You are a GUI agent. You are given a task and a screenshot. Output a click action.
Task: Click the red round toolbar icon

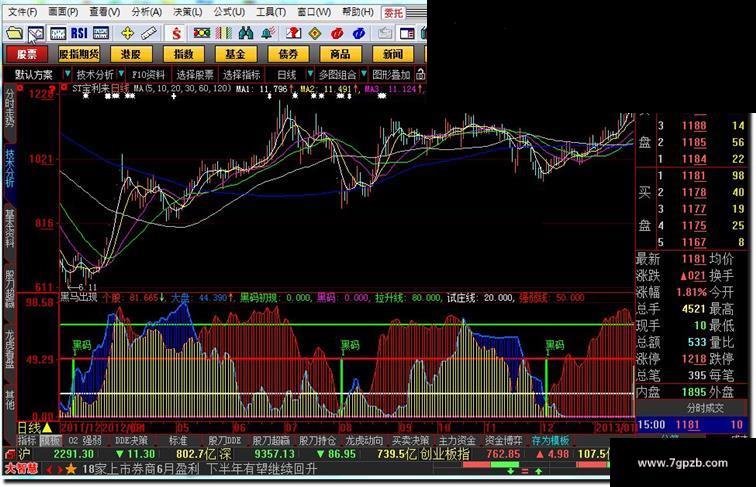point(337,33)
